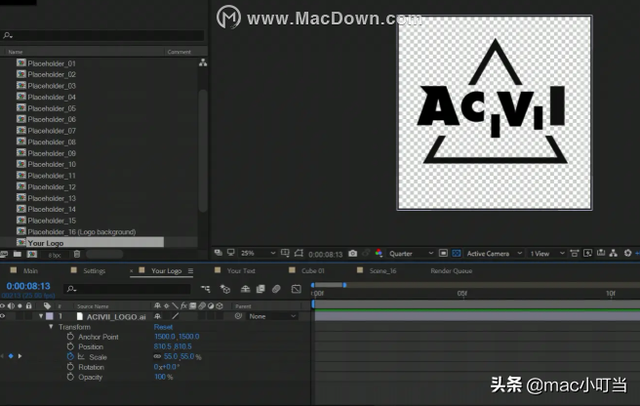This screenshot has height=406, width=640.
Task: Collapse the ACIVII_LOGO.ai layer twirl
Action: (x=41, y=316)
